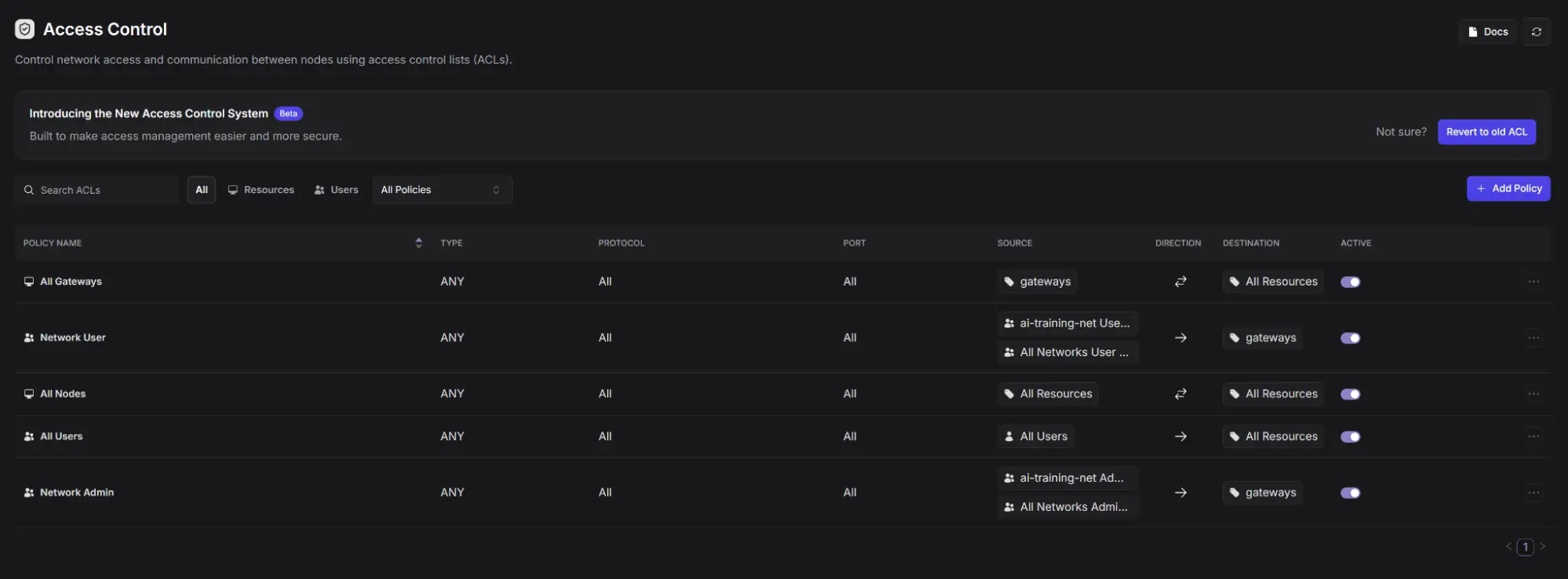Switch to the Users filter tab
The width and height of the screenshot is (1568, 579).
[x=337, y=190]
